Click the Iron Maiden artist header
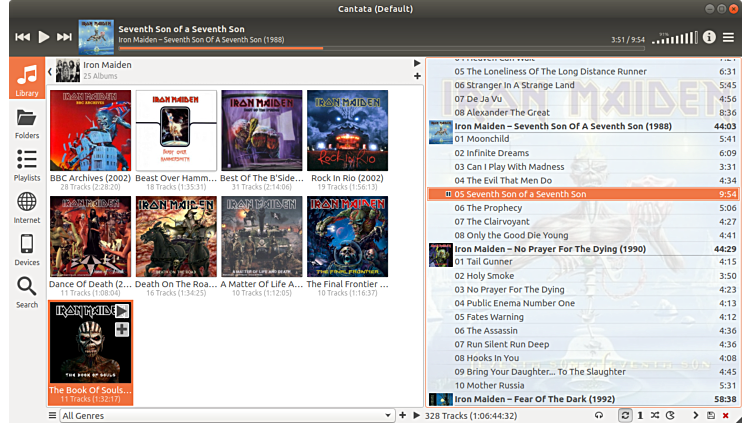The height and width of the screenshot is (423, 752). pyautogui.click(x=100, y=65)
